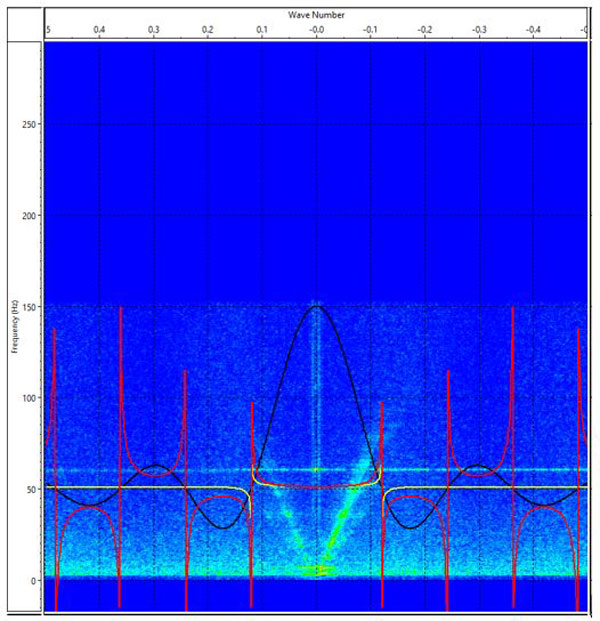Select the -0.2 wave number tick label

click(x=425, y=31)
